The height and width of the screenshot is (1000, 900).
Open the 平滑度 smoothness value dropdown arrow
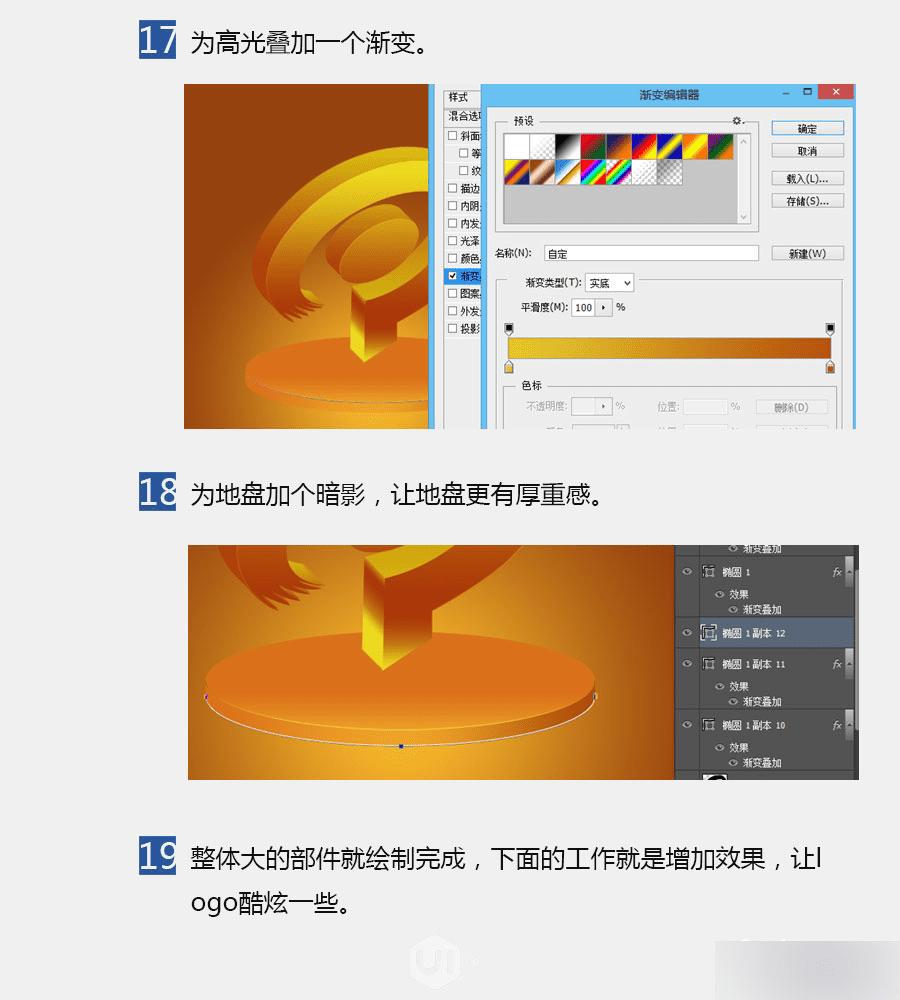click(x=603, y=308)
